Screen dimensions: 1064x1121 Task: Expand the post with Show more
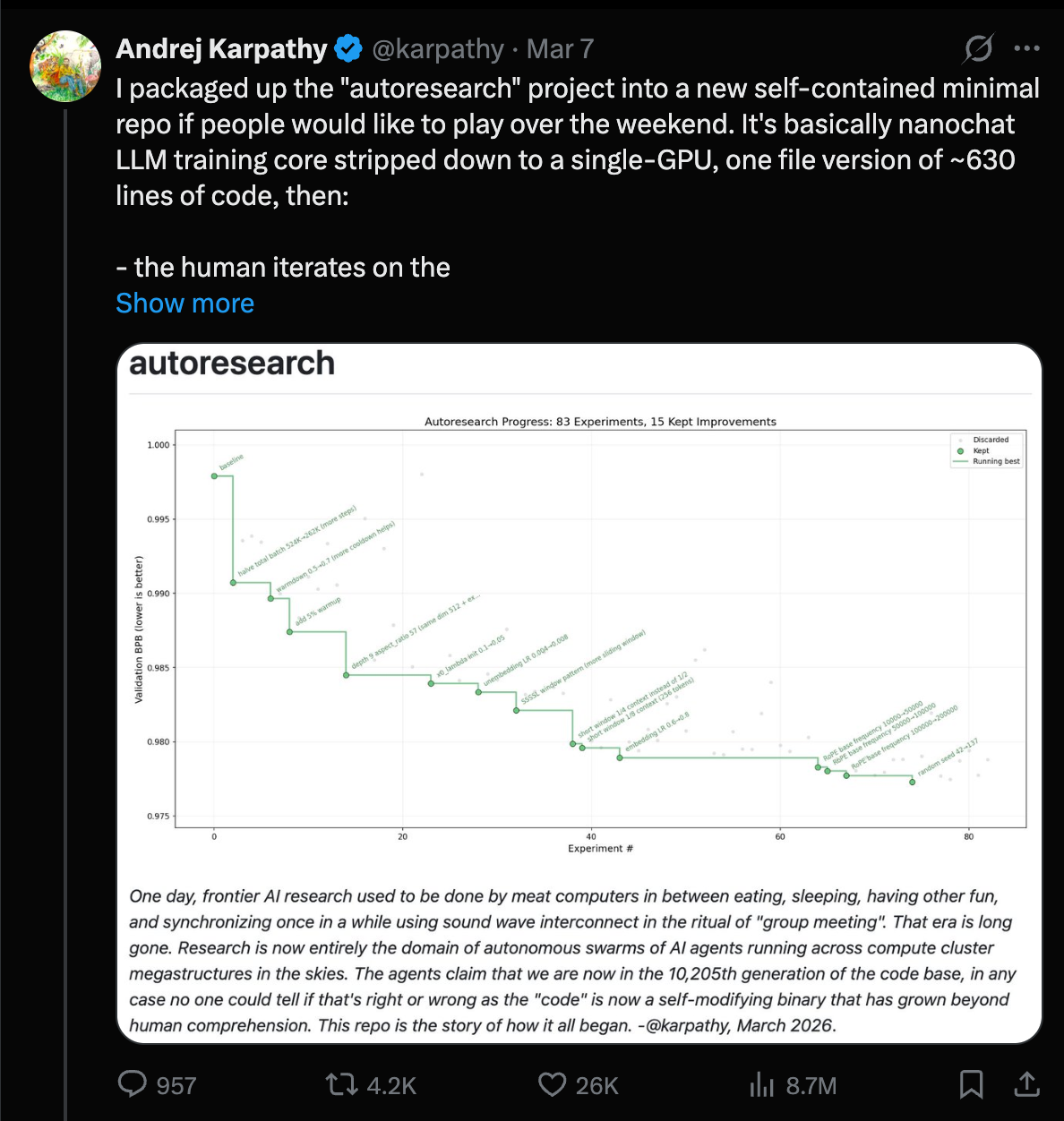184,303
